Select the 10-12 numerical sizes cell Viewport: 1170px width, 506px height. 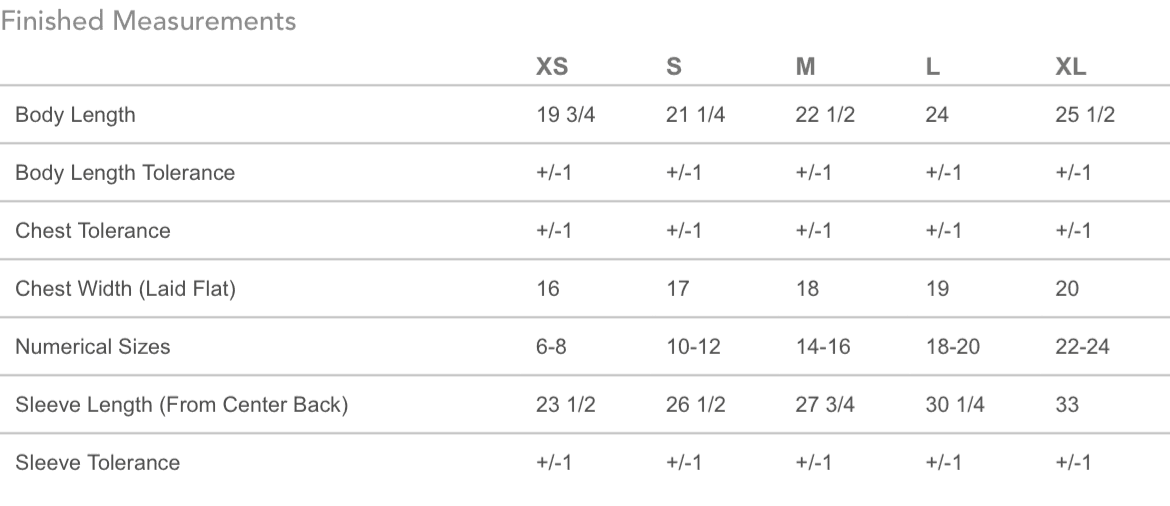693,347
